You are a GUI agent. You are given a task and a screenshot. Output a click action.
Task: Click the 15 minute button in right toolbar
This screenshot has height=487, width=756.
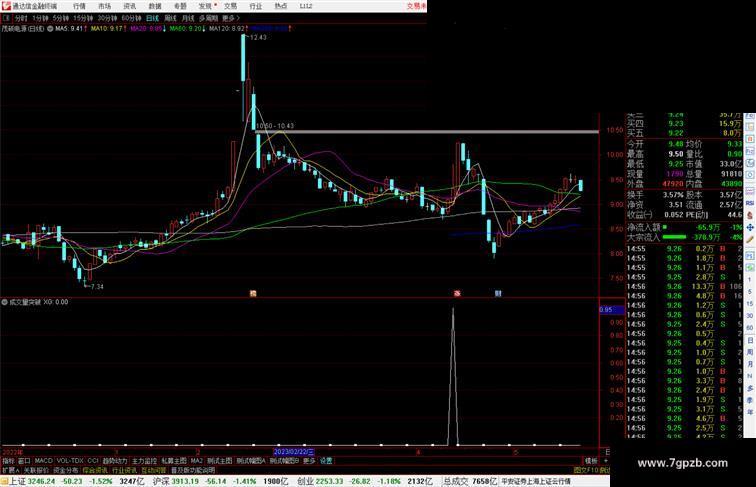(750, 304)
